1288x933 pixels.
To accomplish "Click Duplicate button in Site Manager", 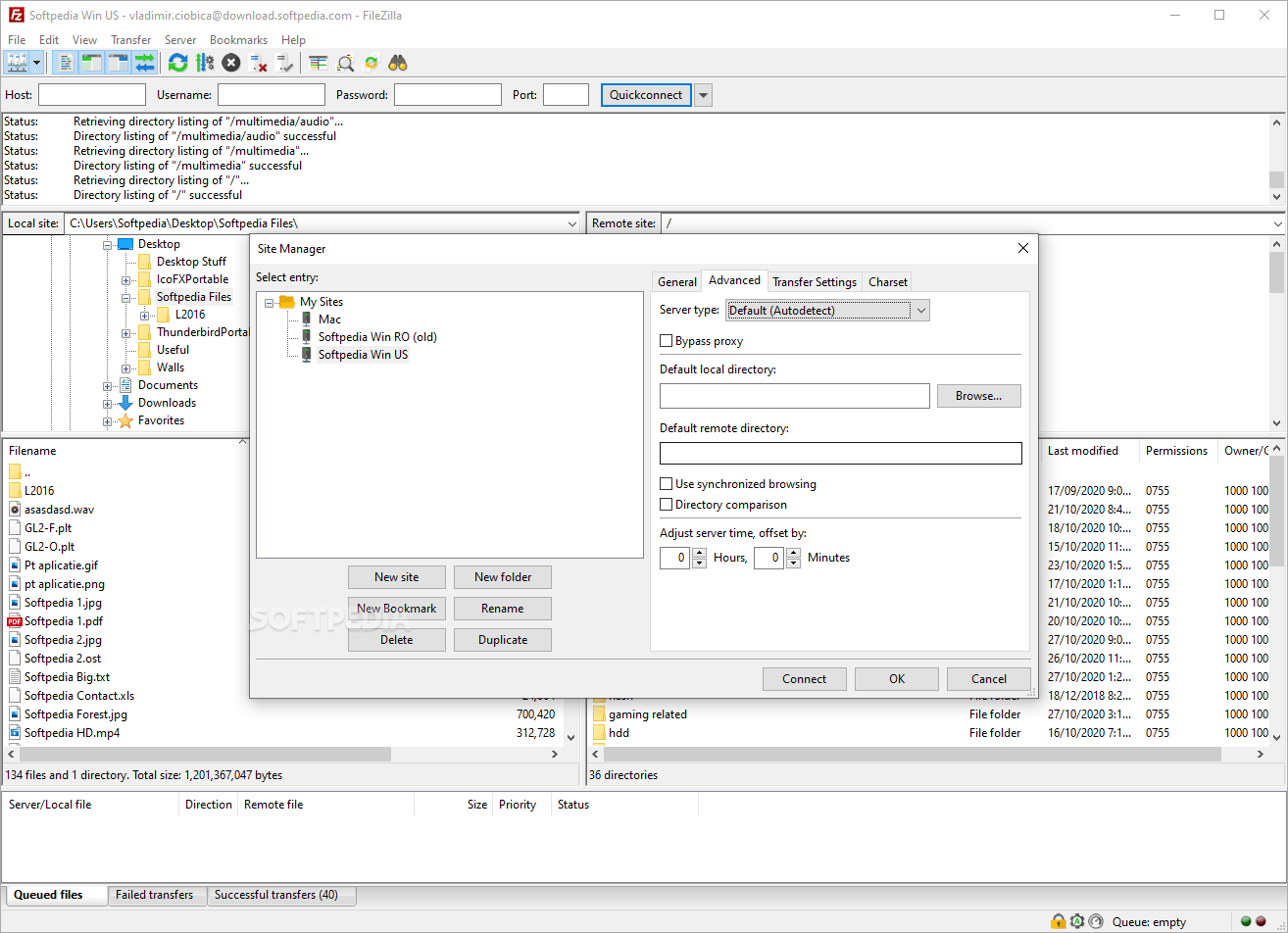I will point(503,640).
